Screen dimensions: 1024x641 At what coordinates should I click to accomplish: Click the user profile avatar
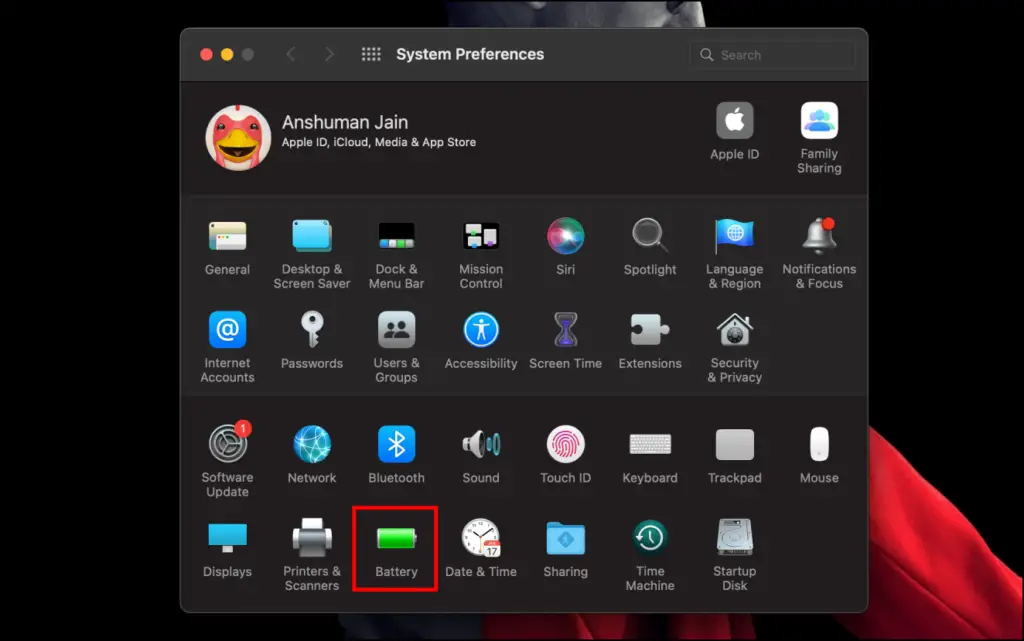[x=238, y=138]
